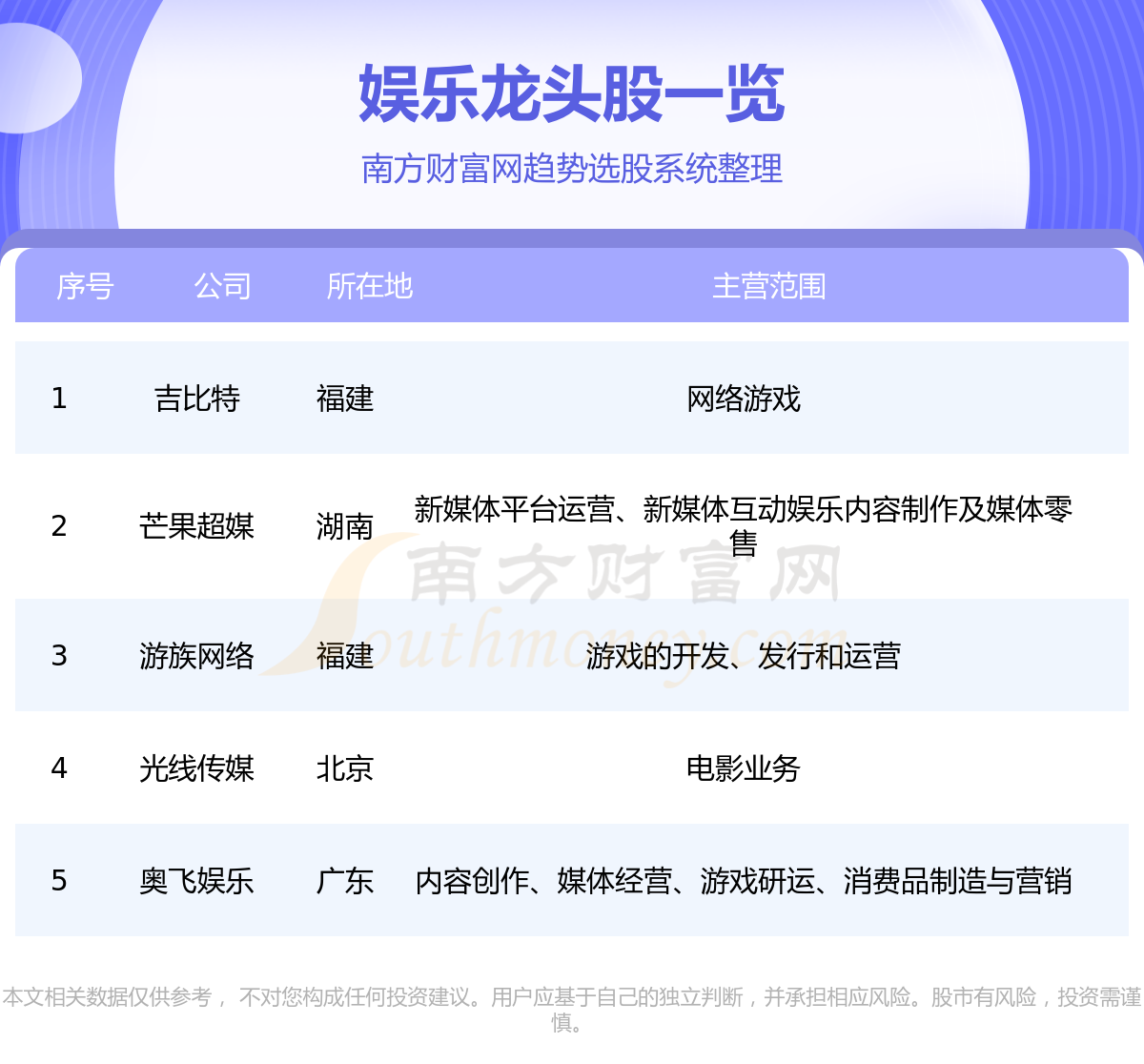Click the subtitle 南方财富网趋势选股系统整理

click(572, 169)
